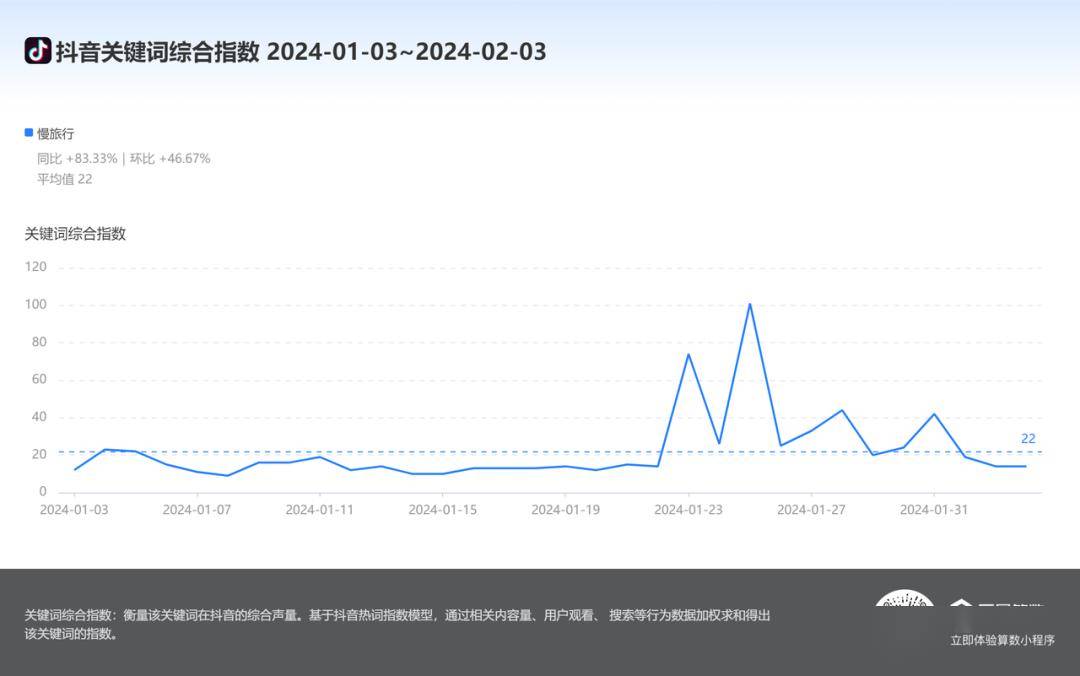This screenshot has width=1080, height=676.
Task: Click the 同比 +83.33% statistic
Action: (77, 159)
